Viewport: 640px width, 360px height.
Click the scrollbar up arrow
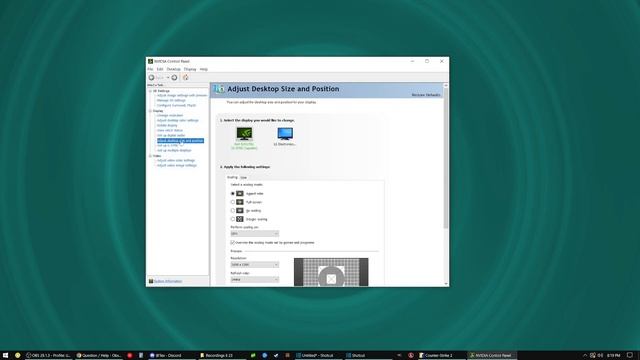tap(446, 85)
